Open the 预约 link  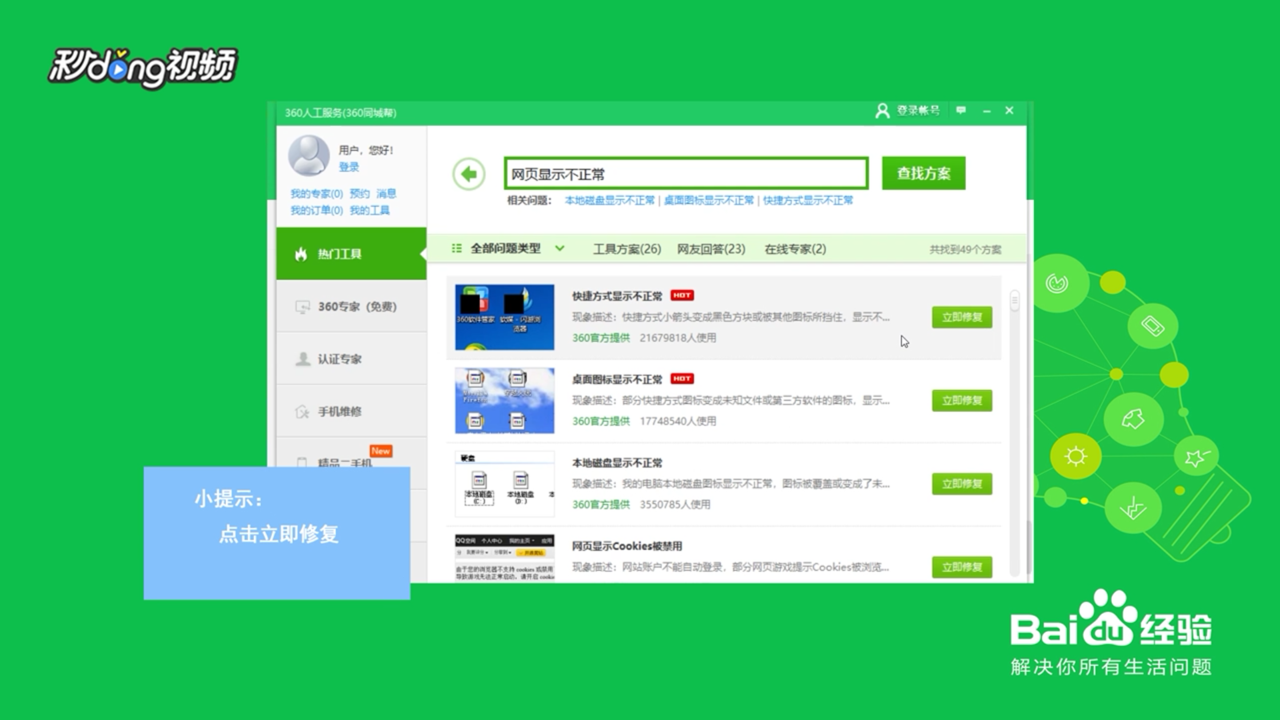pos(359,194)
